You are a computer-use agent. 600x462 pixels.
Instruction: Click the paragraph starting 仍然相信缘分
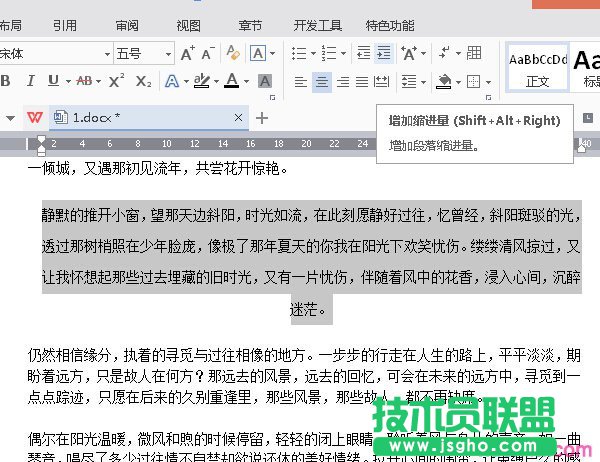pos(304,376)
